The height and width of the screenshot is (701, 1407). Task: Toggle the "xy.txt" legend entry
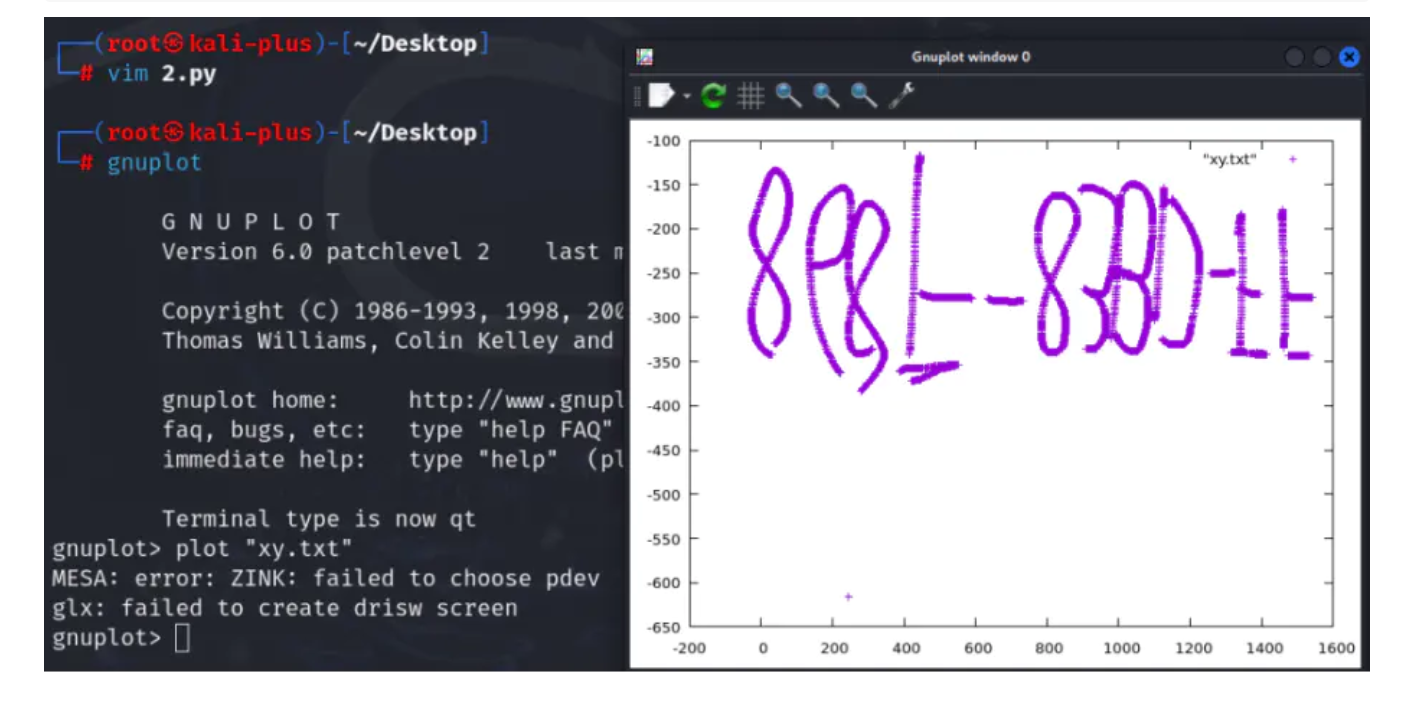point(1229,159)
